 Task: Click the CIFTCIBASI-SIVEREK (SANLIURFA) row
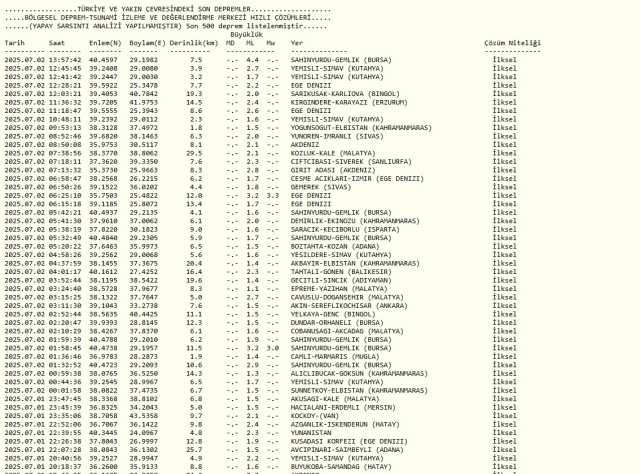(x=339, y=162)
